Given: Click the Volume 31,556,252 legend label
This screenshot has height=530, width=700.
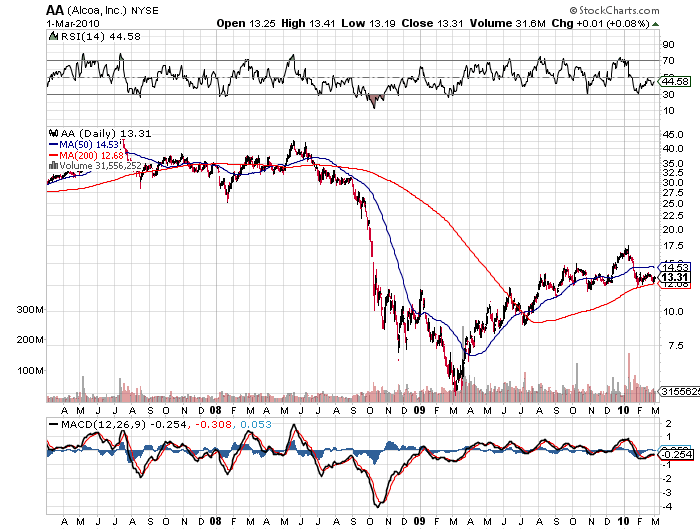Looking at the screenshot, I should pos(100,166).
